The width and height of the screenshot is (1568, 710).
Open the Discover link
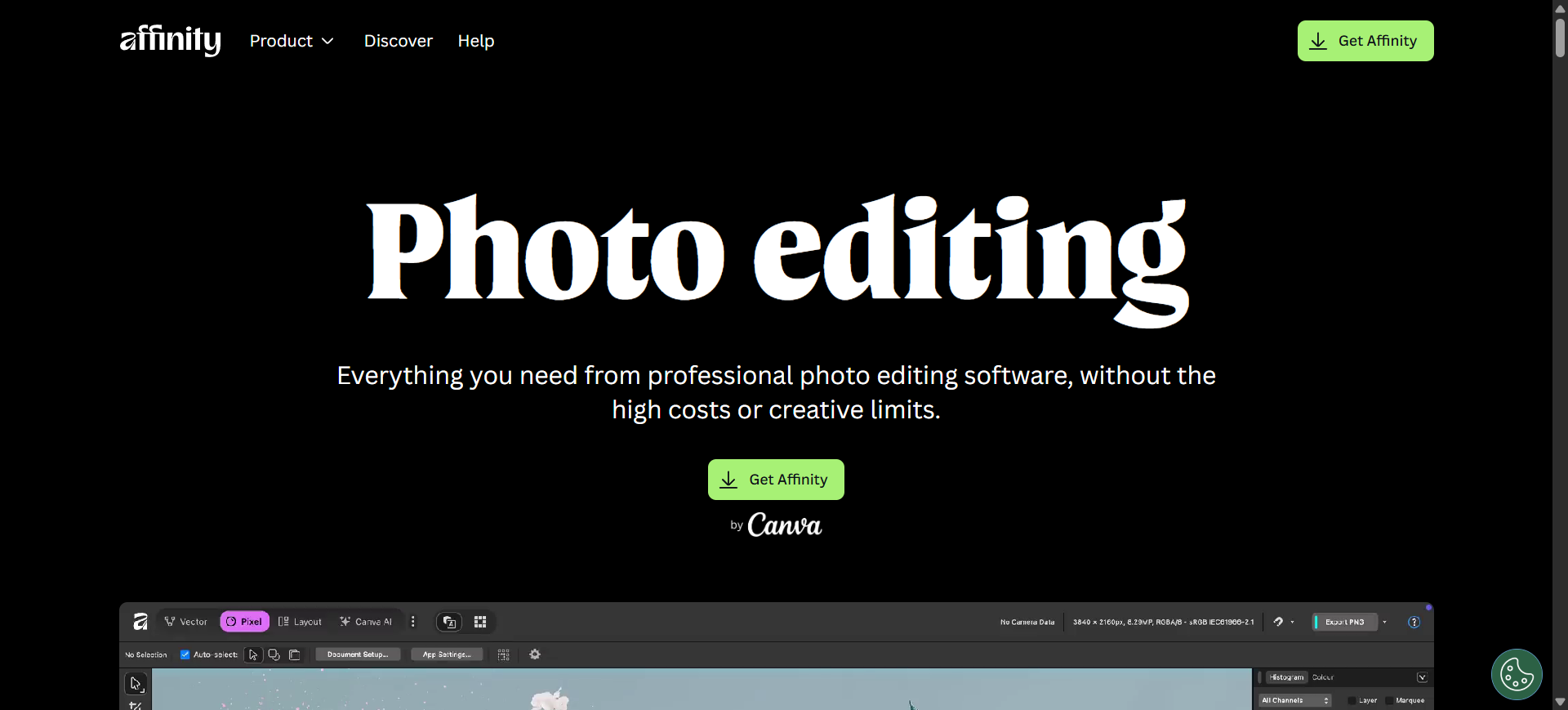(398, 41)
